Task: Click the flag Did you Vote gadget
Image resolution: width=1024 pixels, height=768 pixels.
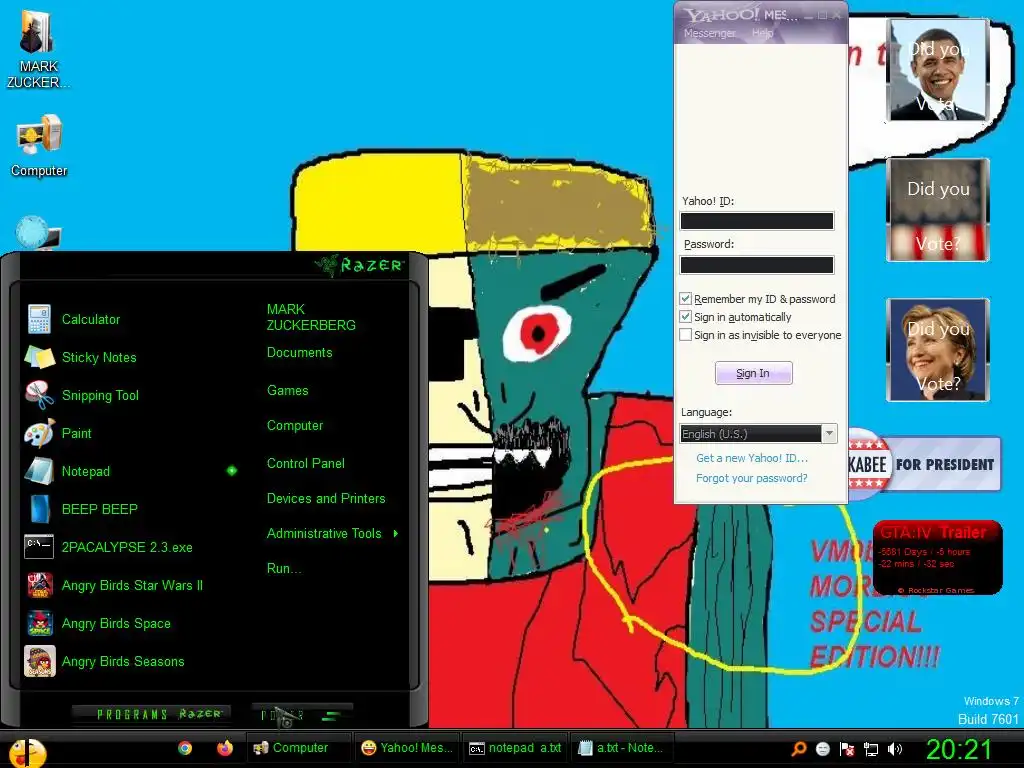Action: (x=938, y=210)
